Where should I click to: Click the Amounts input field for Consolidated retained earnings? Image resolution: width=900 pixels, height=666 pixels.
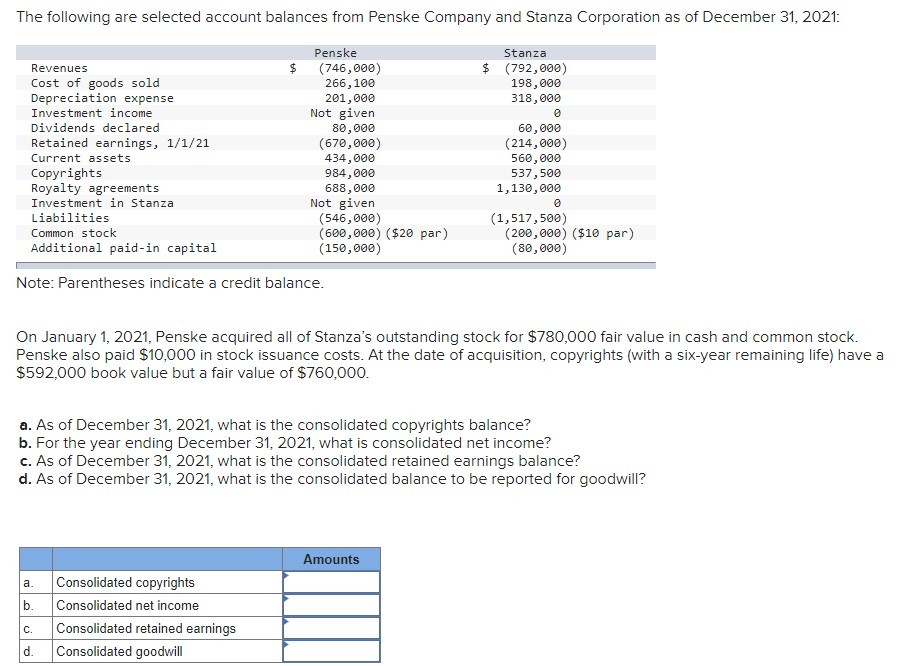tap(333, 627)
